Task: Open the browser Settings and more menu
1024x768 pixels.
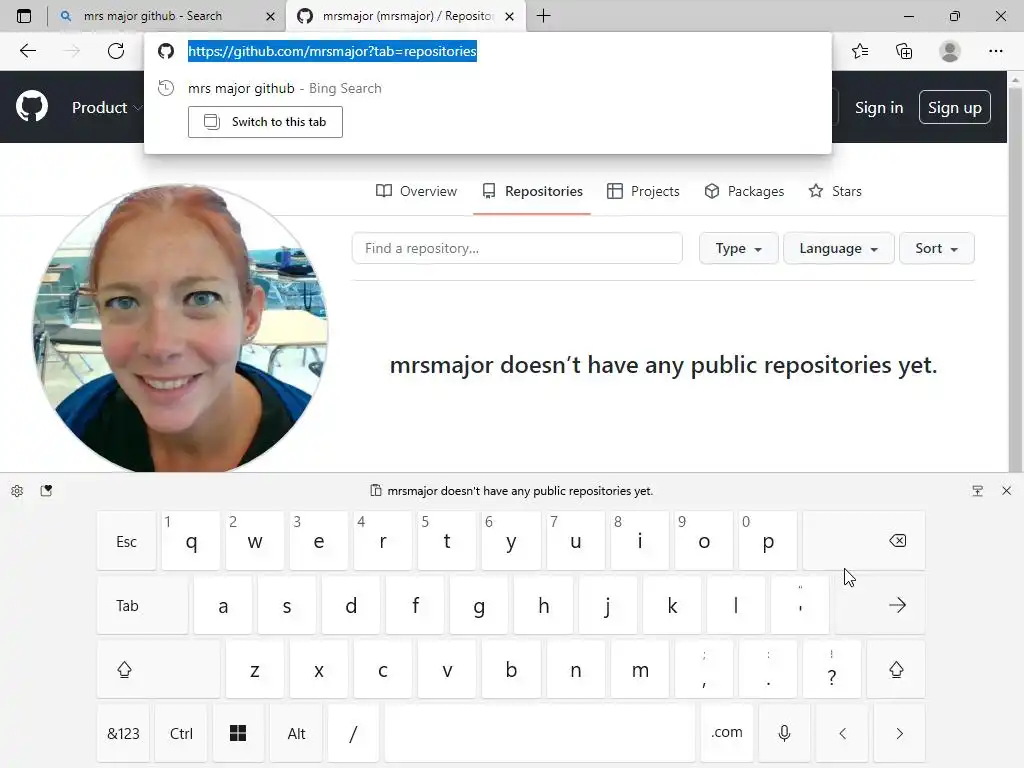Action: pyautogui.click(x=995, y=51)
